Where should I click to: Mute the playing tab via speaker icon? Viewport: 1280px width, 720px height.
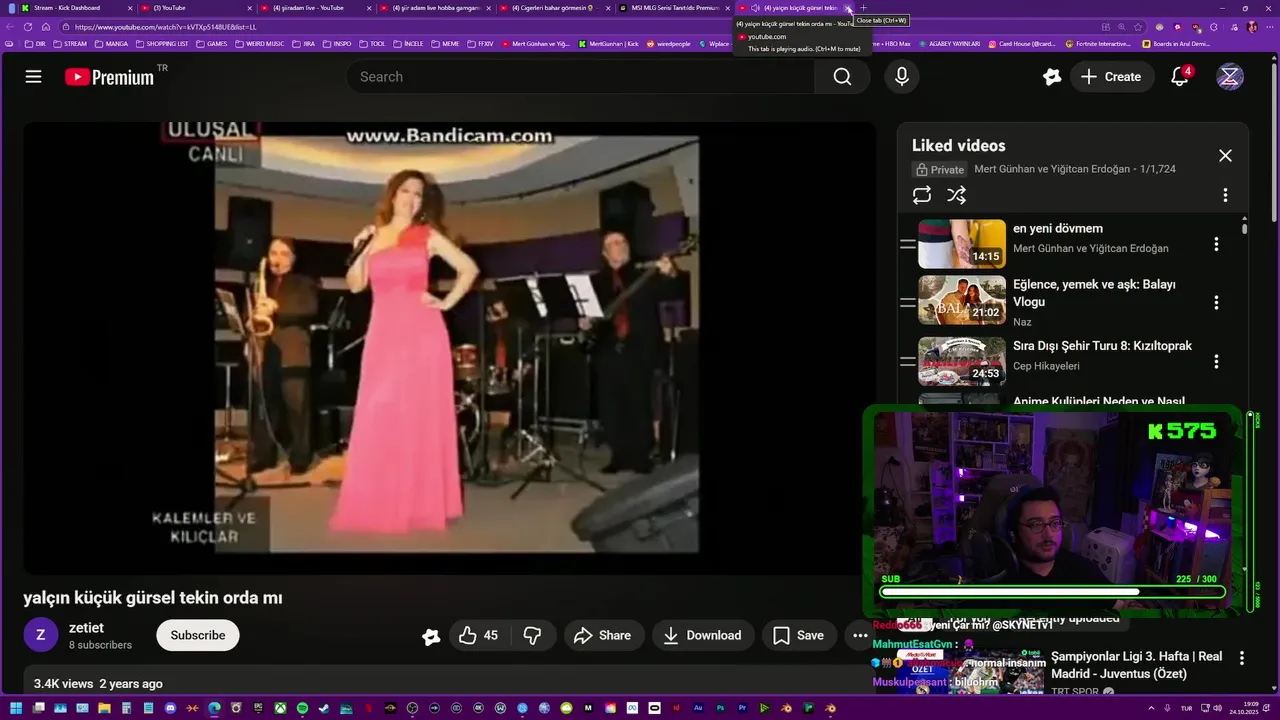[755, 8]
